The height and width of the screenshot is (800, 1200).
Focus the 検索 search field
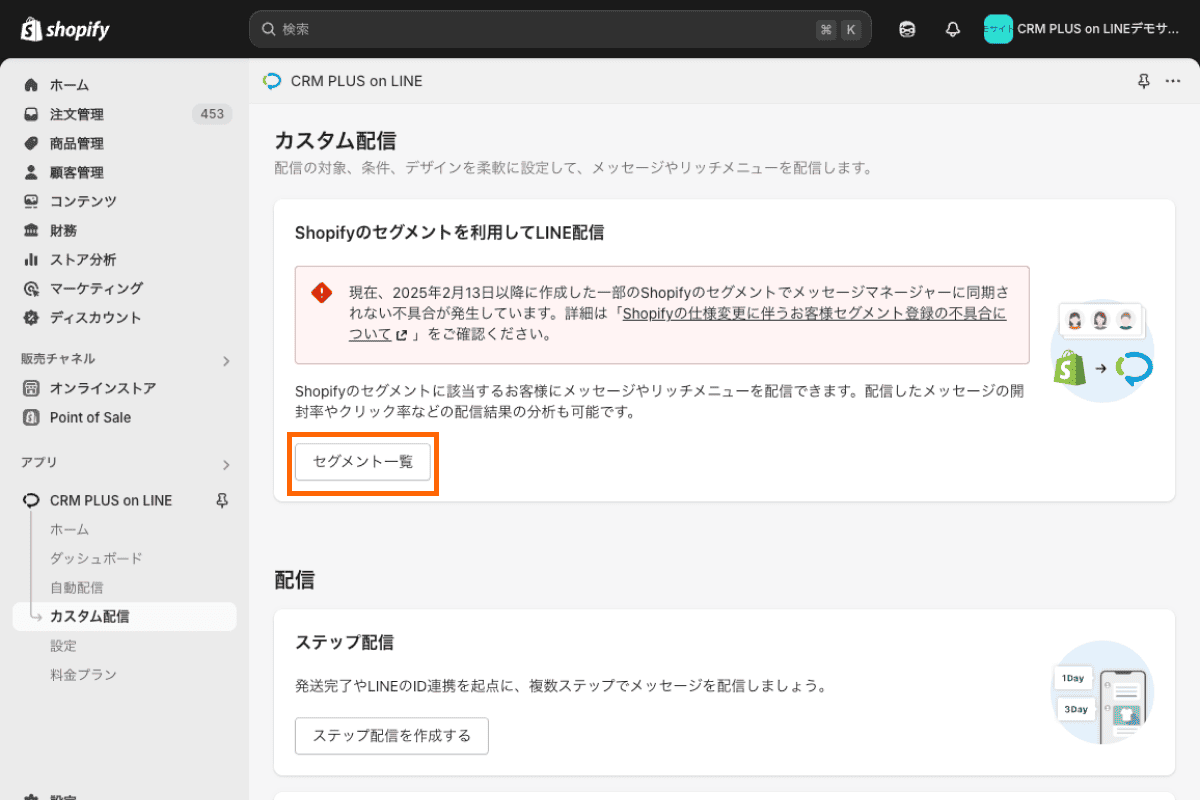[x=560, y=29]
